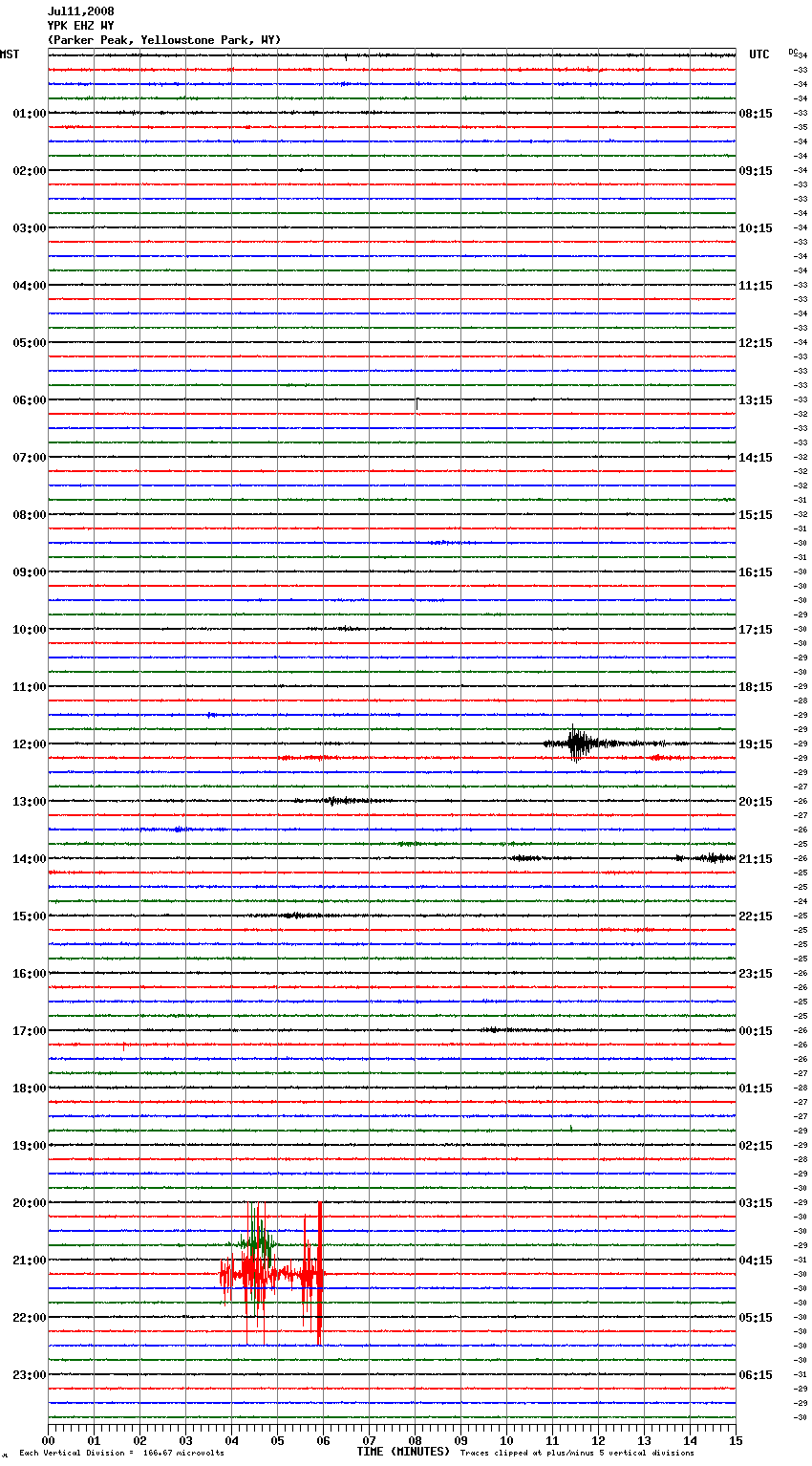Click the black seismic event on the 12:00 trace
This screenshot has height=1466, width=812.
[578, 744]
